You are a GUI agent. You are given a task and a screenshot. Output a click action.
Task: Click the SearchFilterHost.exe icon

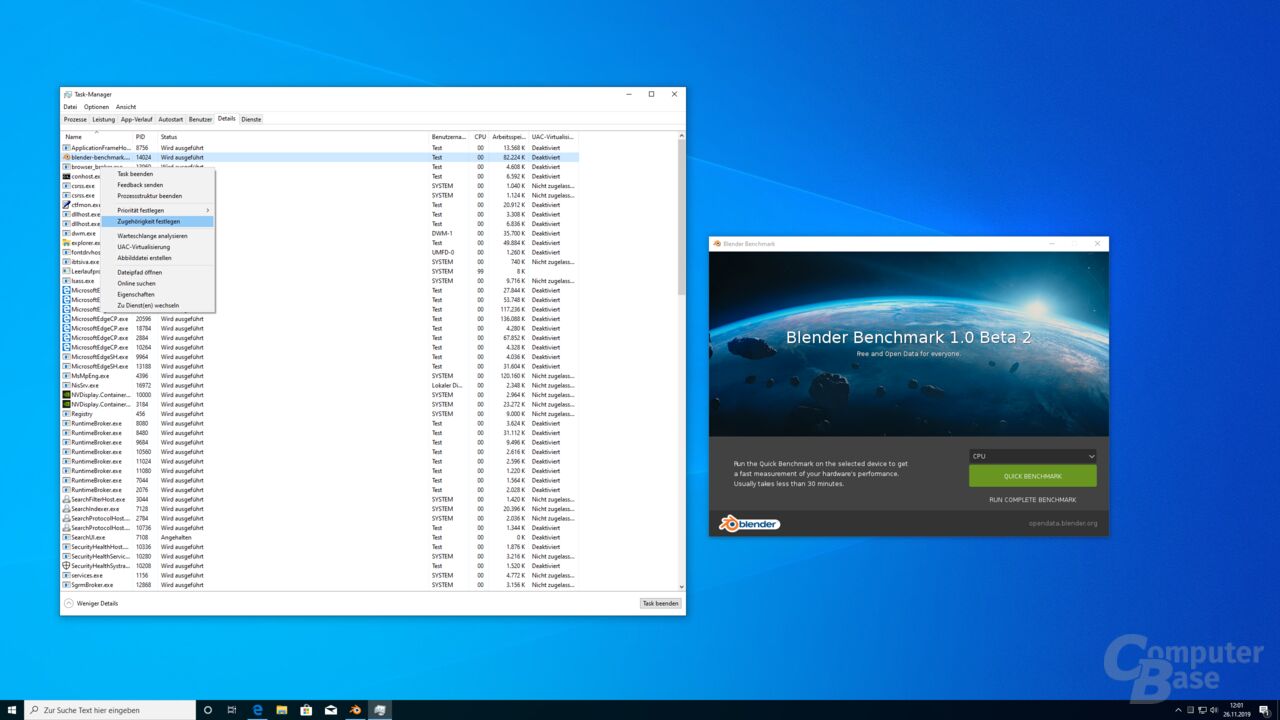[66, 499]
